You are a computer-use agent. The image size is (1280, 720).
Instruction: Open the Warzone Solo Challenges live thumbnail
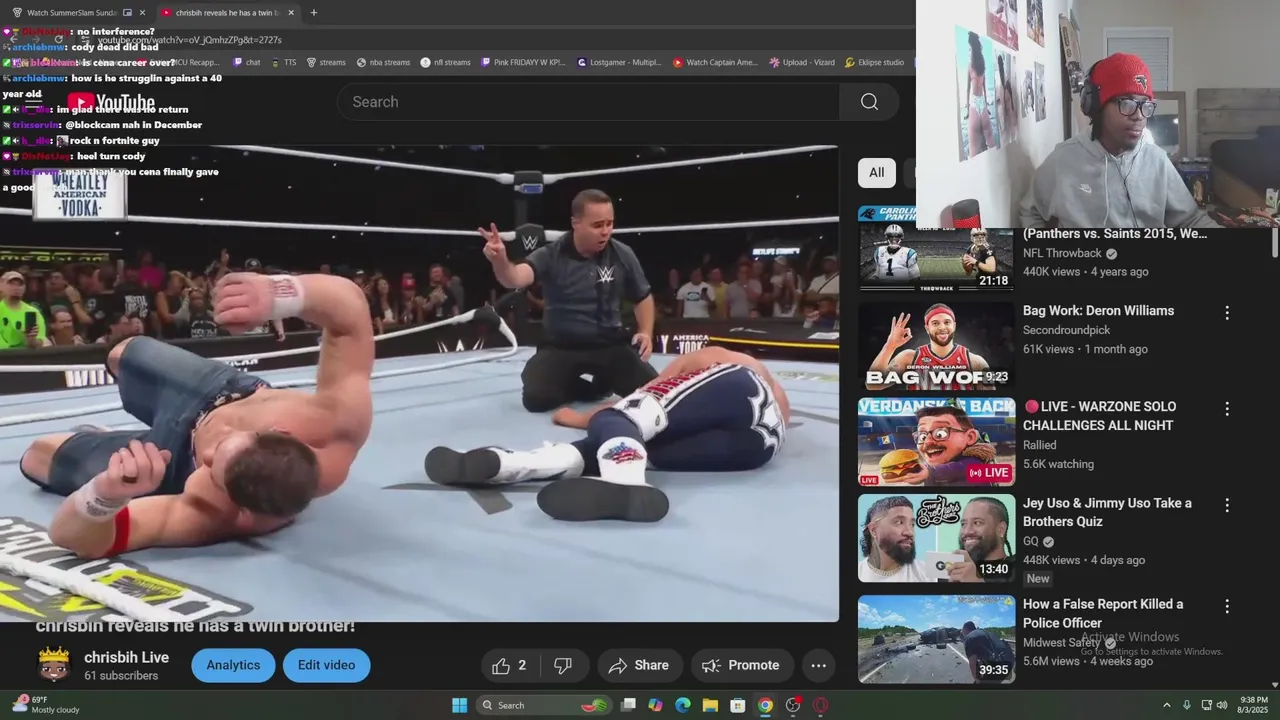pos(936,442)
